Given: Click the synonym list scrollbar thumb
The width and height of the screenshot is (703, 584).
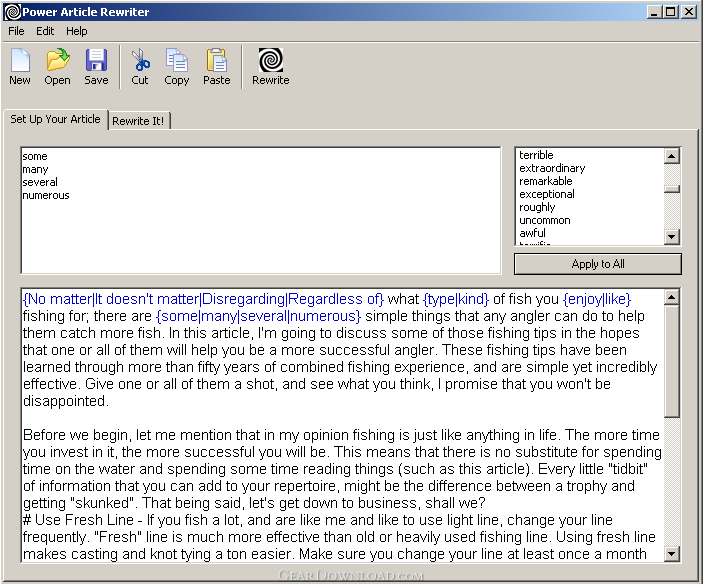Looking at the screenshot, I should click(x=672, y=189).
